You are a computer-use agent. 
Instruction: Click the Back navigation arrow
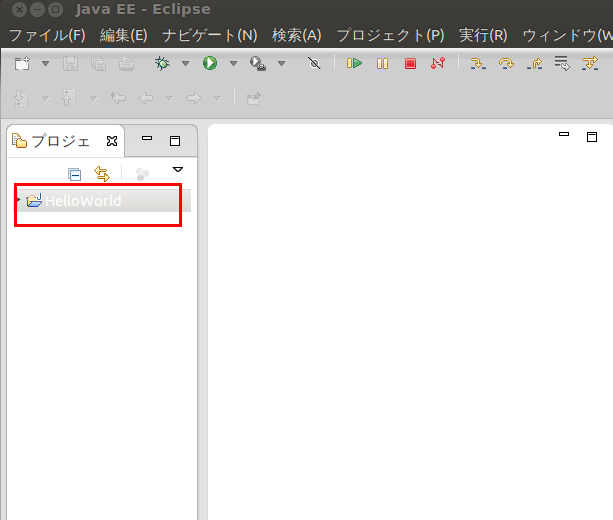coord(146,98)
